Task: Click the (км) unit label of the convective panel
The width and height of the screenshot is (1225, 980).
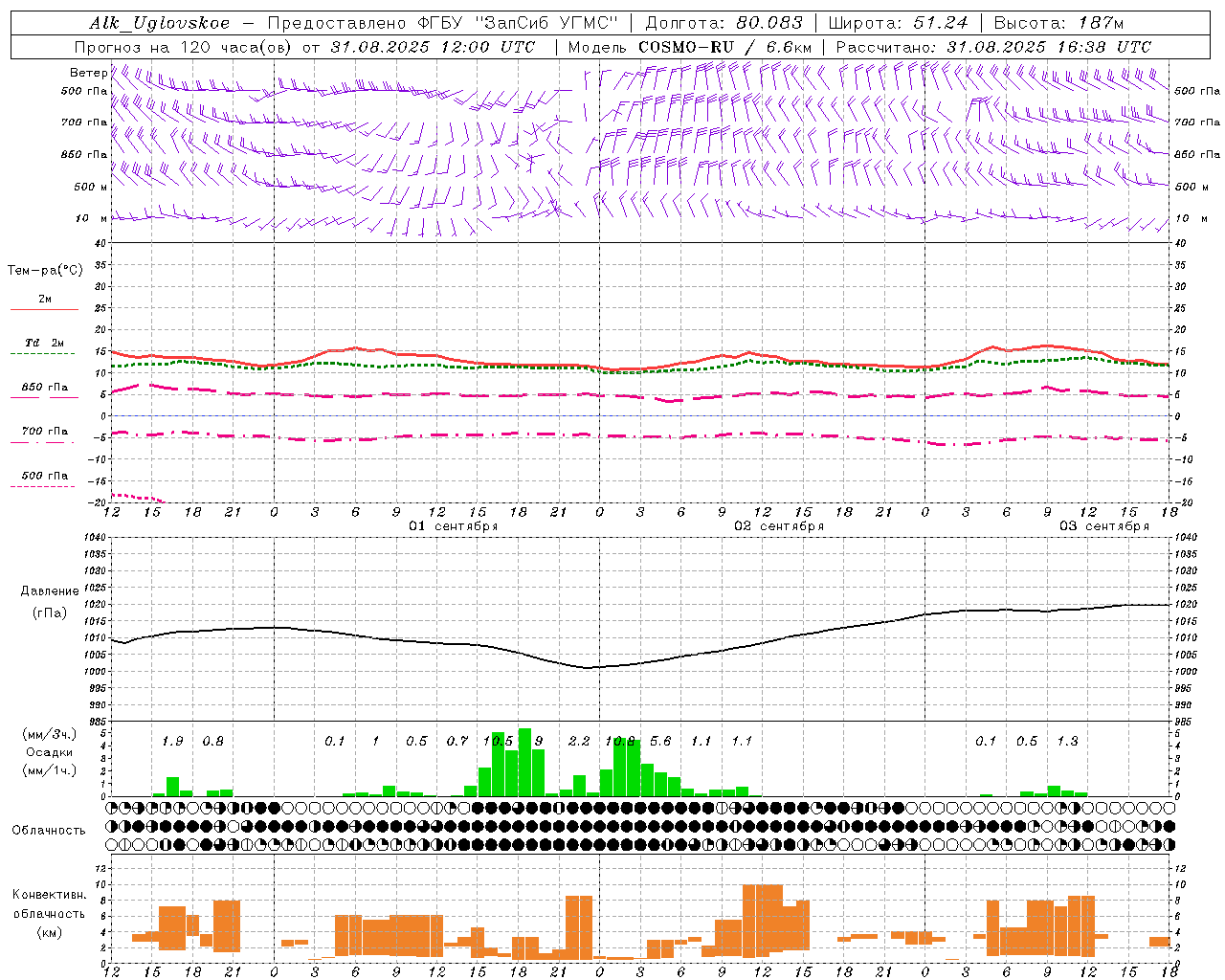Action: point(49,932)
